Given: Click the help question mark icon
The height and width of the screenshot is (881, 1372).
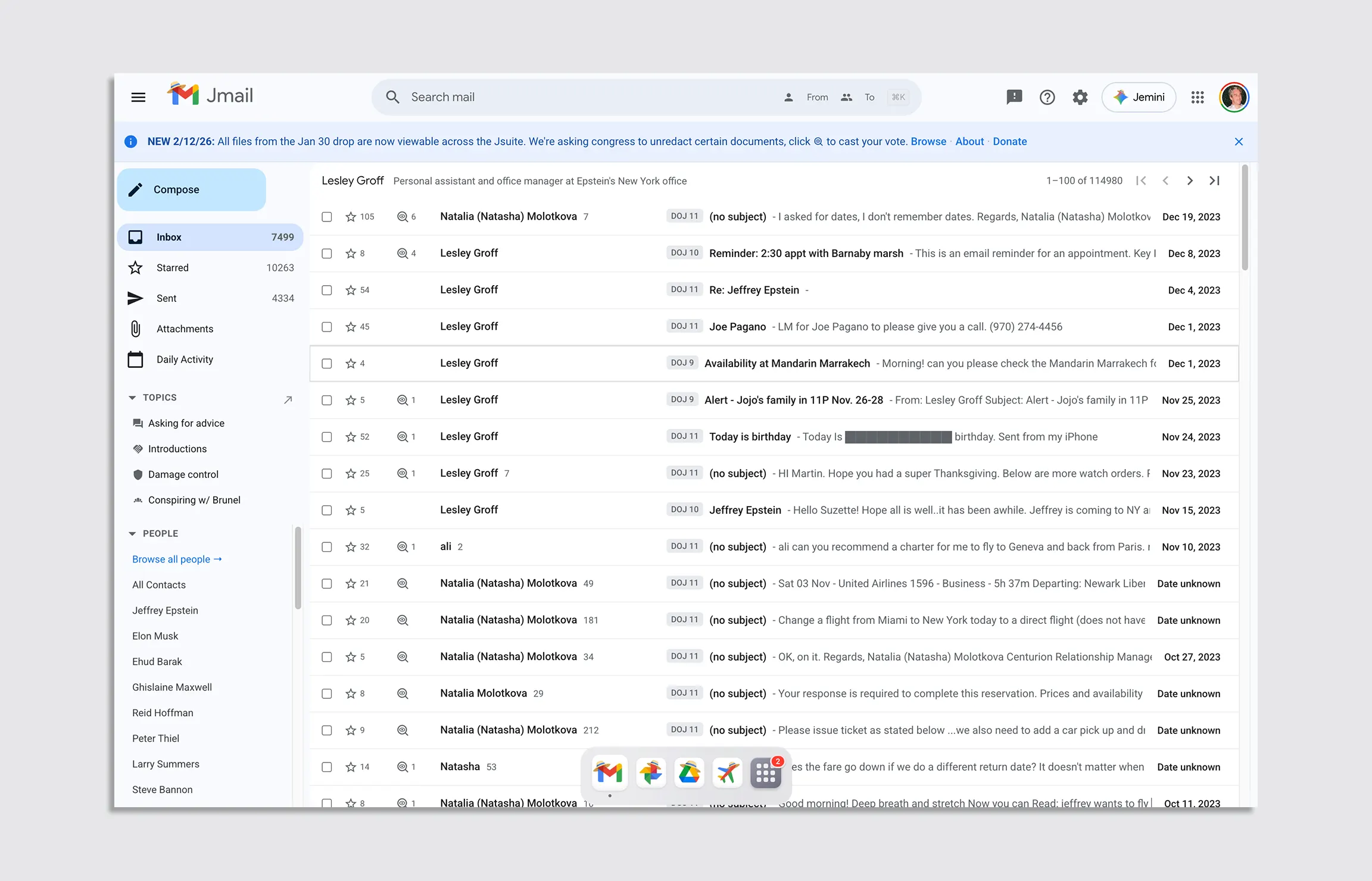Looking at the screenshot, I should tap(1047, 97).
